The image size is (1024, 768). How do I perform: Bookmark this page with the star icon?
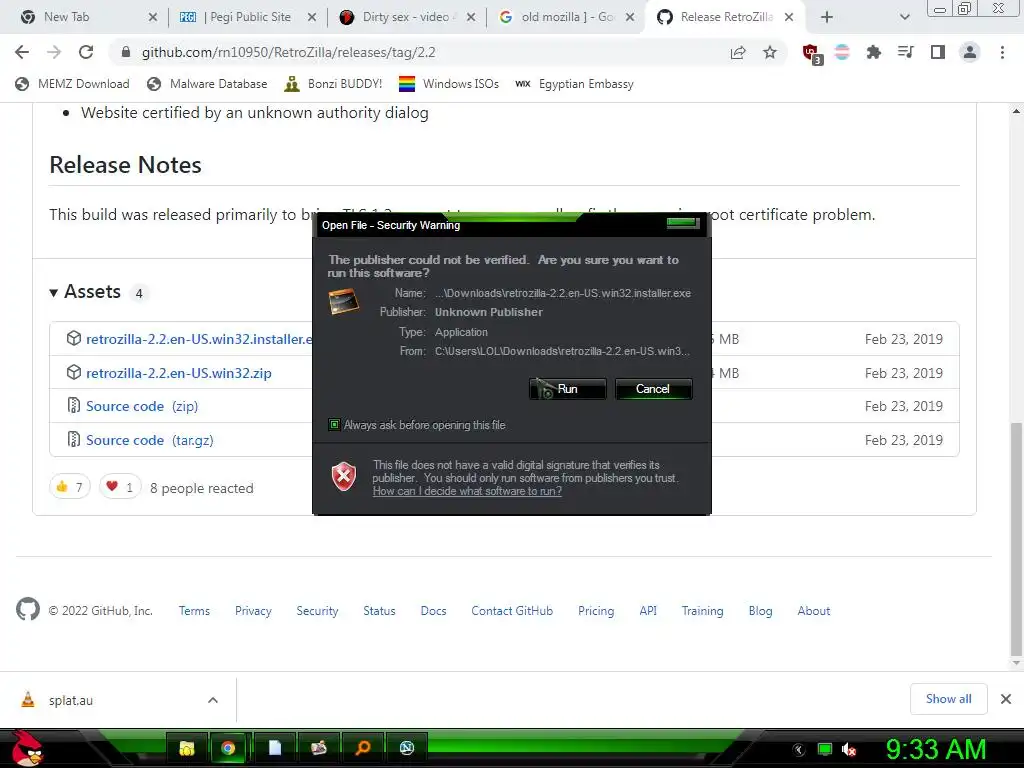[770, 52]
